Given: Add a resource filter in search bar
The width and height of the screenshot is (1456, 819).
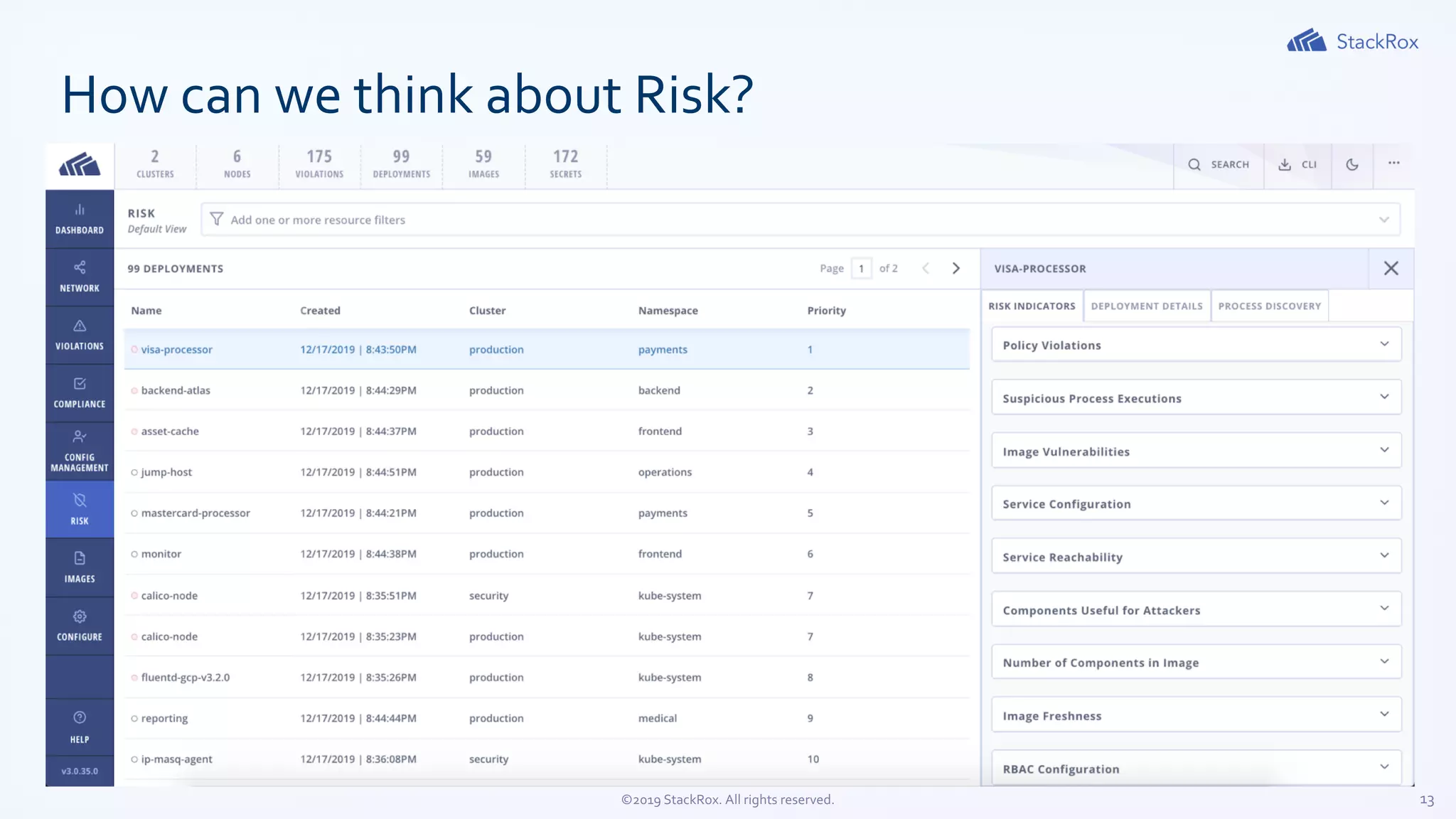Looking at the screenshot, I should 800,220.
